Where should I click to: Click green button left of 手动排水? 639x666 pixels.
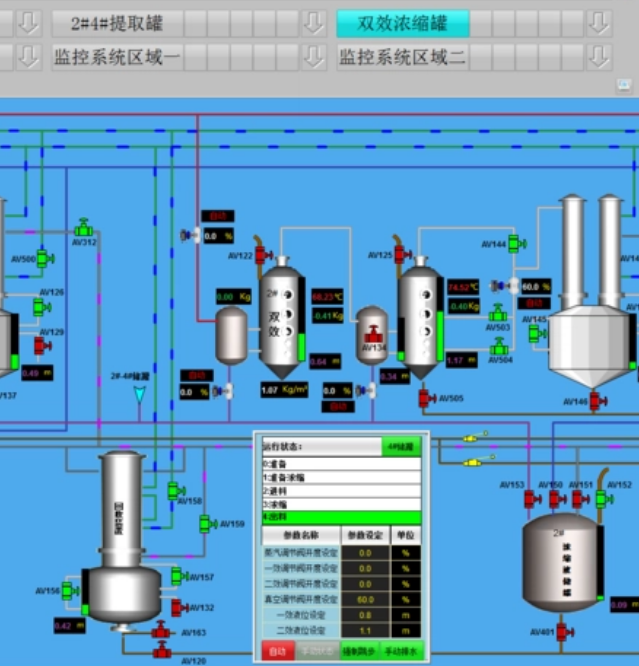(359, 651)
